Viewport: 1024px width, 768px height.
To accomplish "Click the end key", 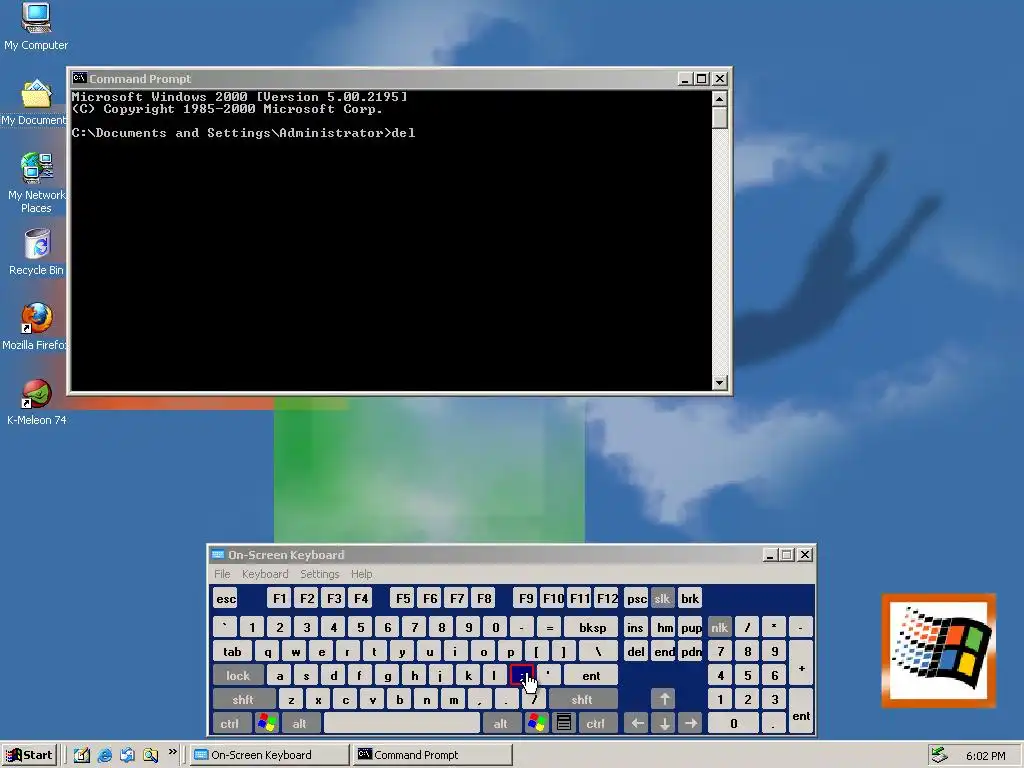I will pyautogui.click(x=664, y=652).
